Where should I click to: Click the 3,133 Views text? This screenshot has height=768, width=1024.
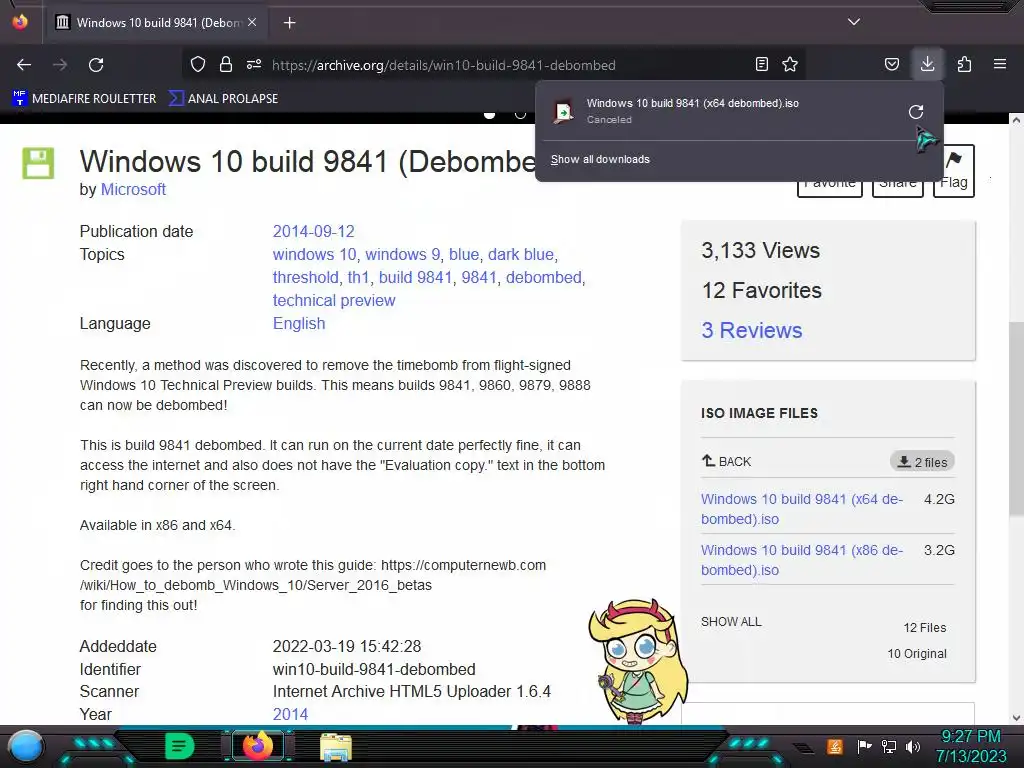pos(760,251)
